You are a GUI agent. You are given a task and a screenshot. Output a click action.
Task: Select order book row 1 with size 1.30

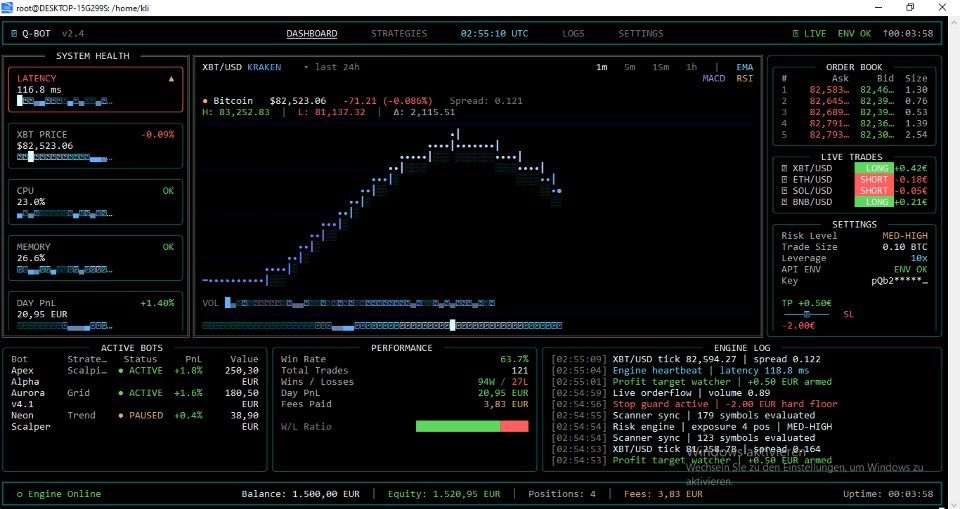point(854,90)
